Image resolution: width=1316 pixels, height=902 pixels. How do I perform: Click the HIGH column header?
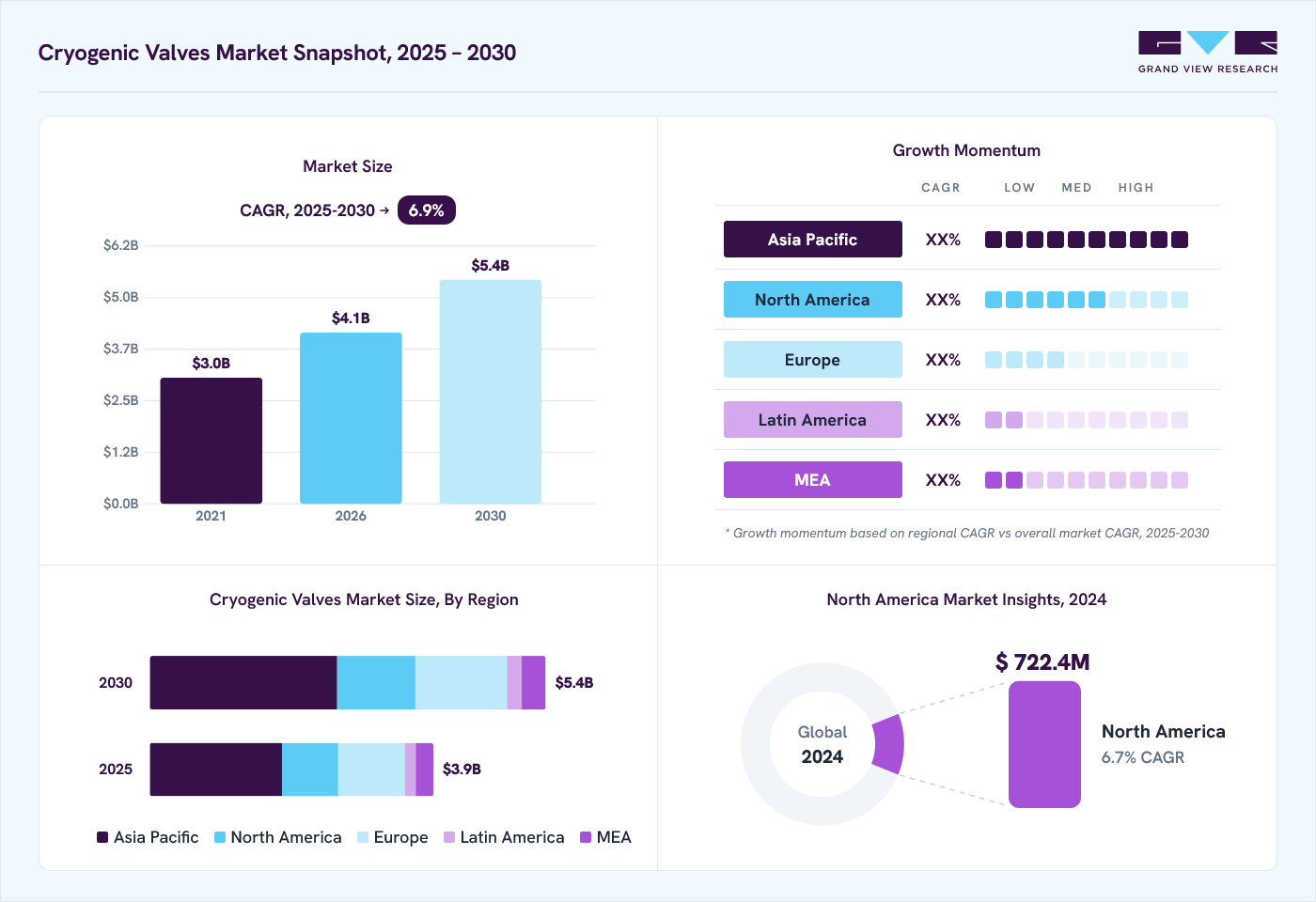[1136, 188]
